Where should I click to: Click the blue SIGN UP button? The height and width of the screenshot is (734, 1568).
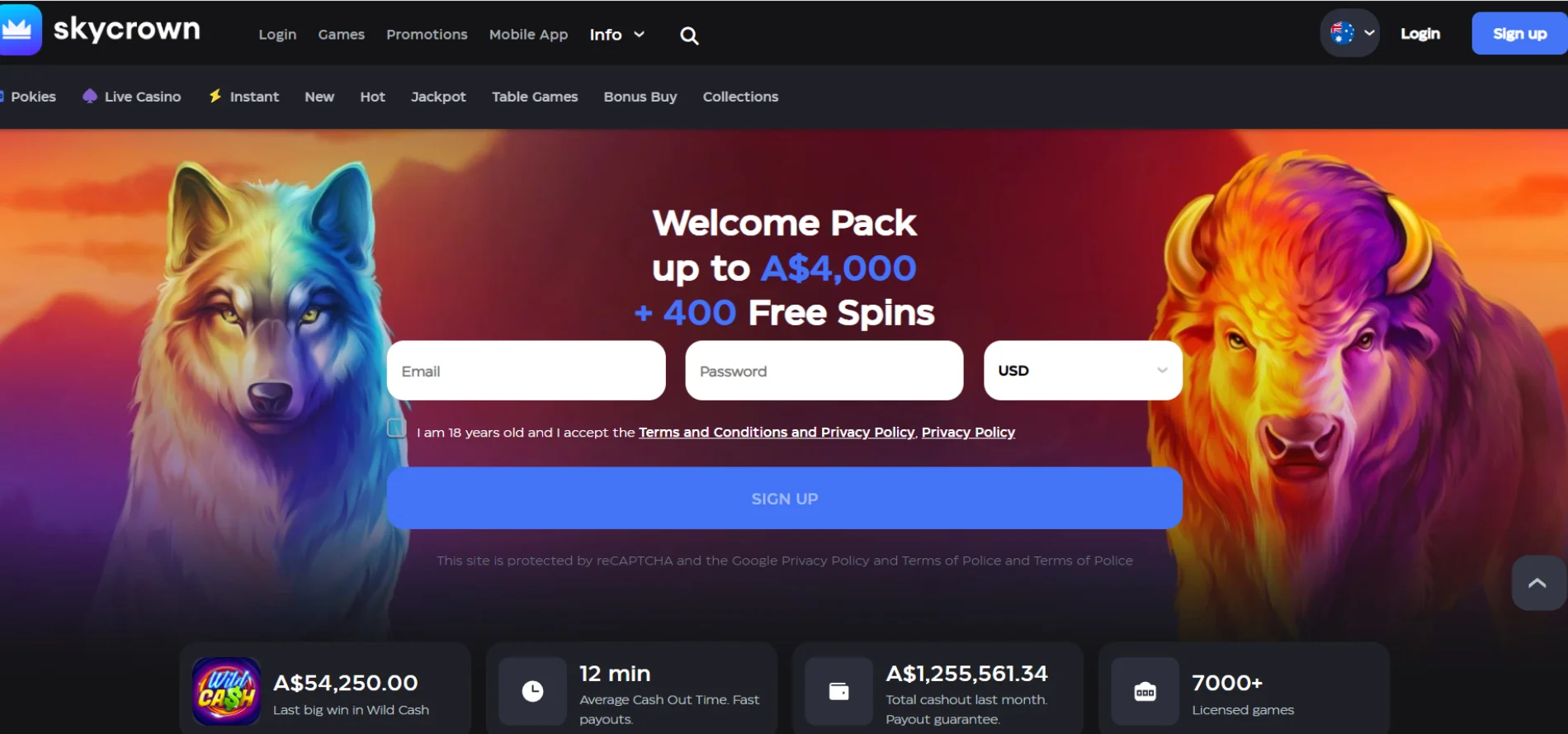point(784,498)
